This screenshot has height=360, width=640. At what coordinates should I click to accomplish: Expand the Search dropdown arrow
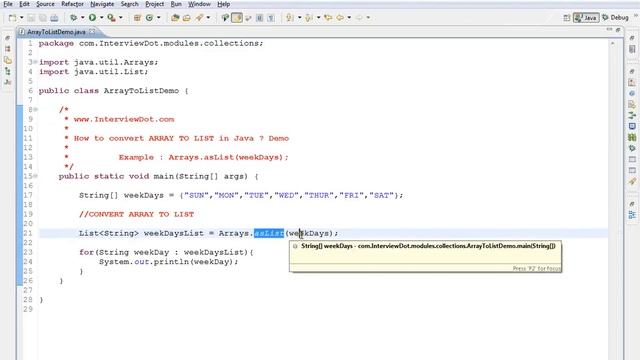coord(209,18)
